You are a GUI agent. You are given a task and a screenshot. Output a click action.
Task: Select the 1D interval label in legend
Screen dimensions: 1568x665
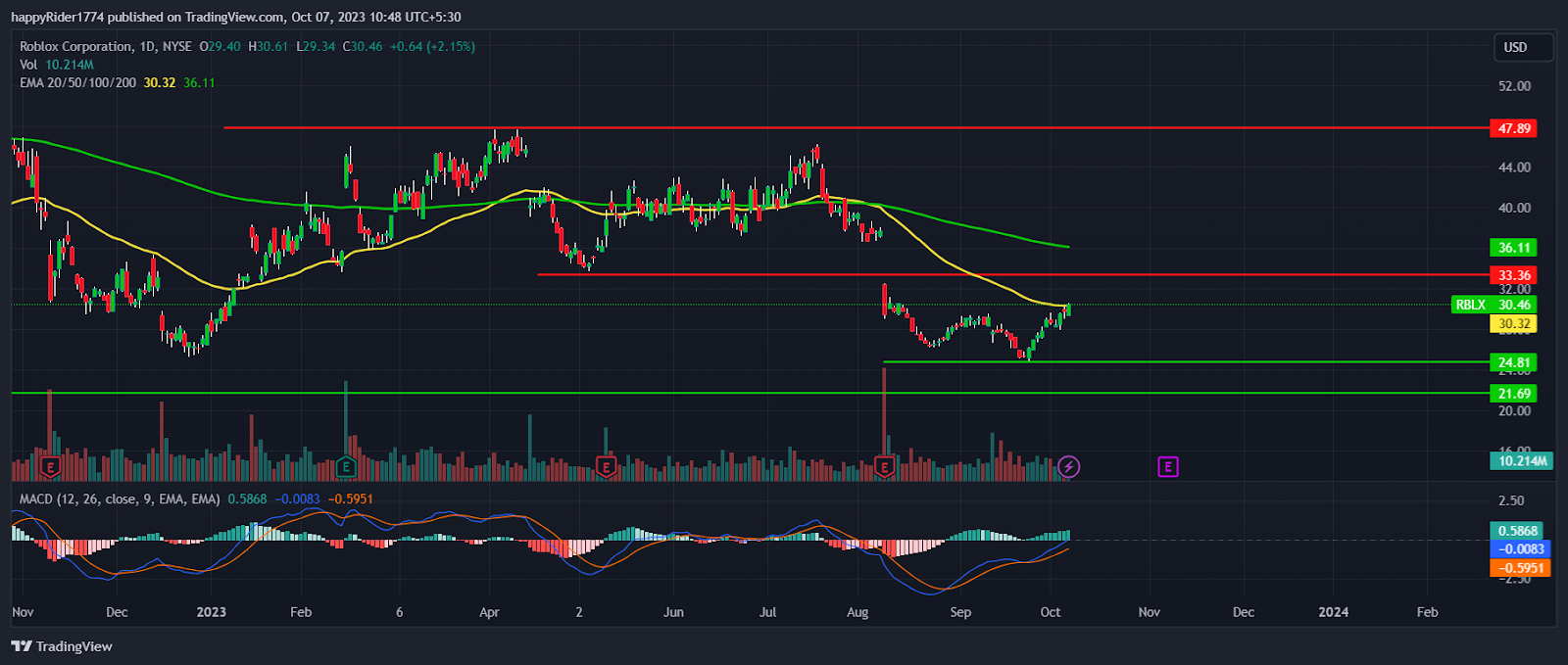(148, 46)
